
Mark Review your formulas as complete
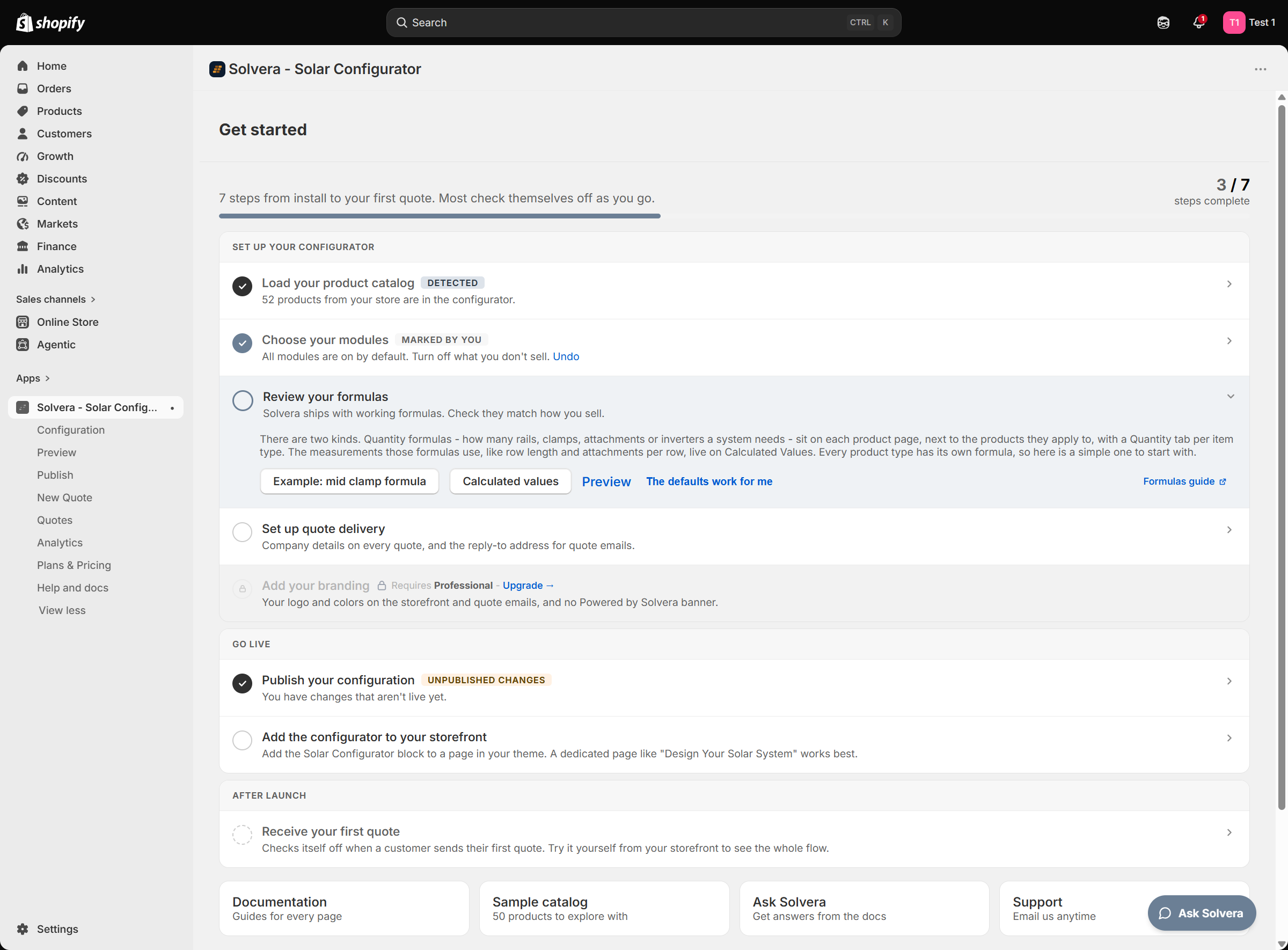(243, 401)
